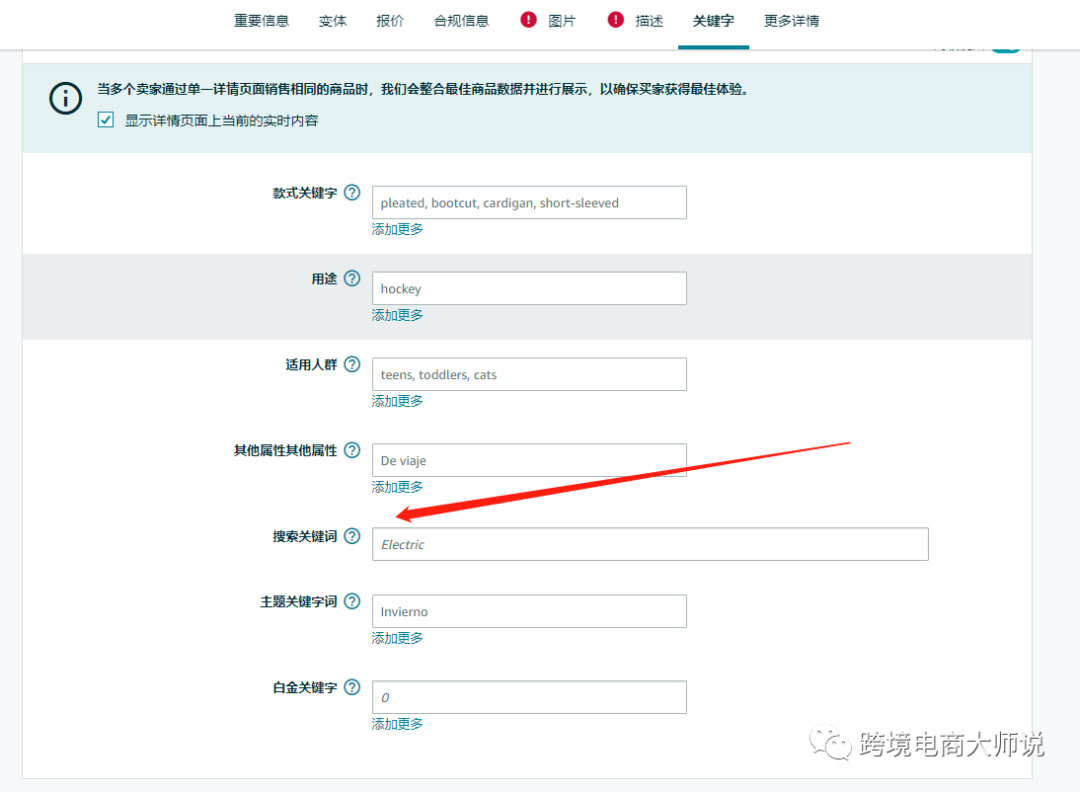Click the question mark next to 适用人群
This screenshot has height=792, width=1080.
pos(352,365)
